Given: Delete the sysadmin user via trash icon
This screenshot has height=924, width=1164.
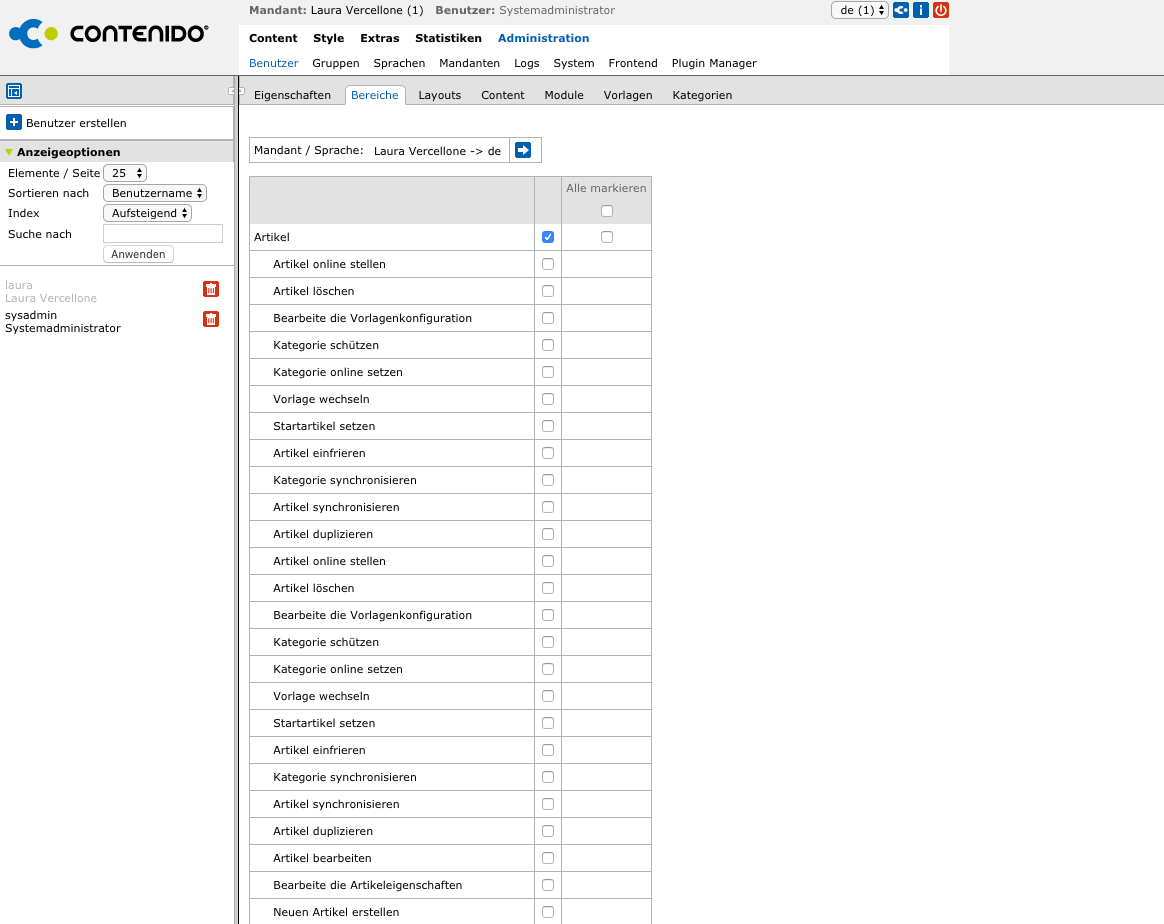Looking at the screenshot, I should (211, 319).
